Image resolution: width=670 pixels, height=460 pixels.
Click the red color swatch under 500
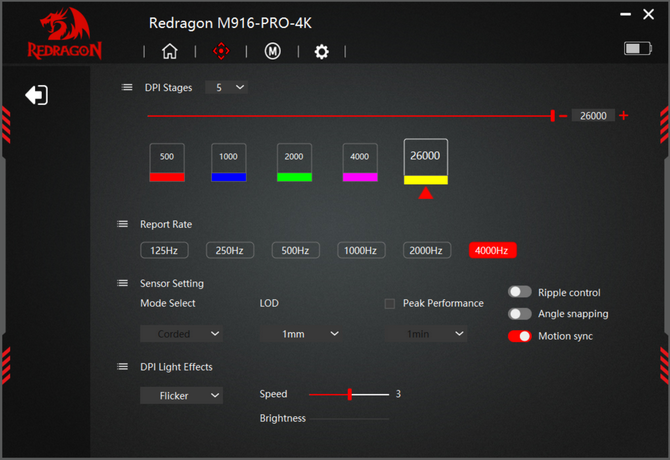[x=167, y=177]
